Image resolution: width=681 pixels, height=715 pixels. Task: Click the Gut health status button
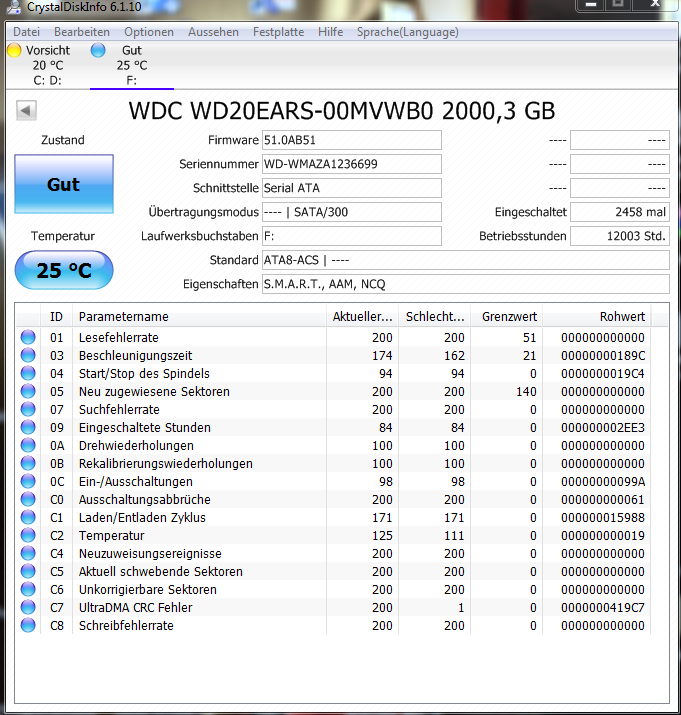(64, 184)
